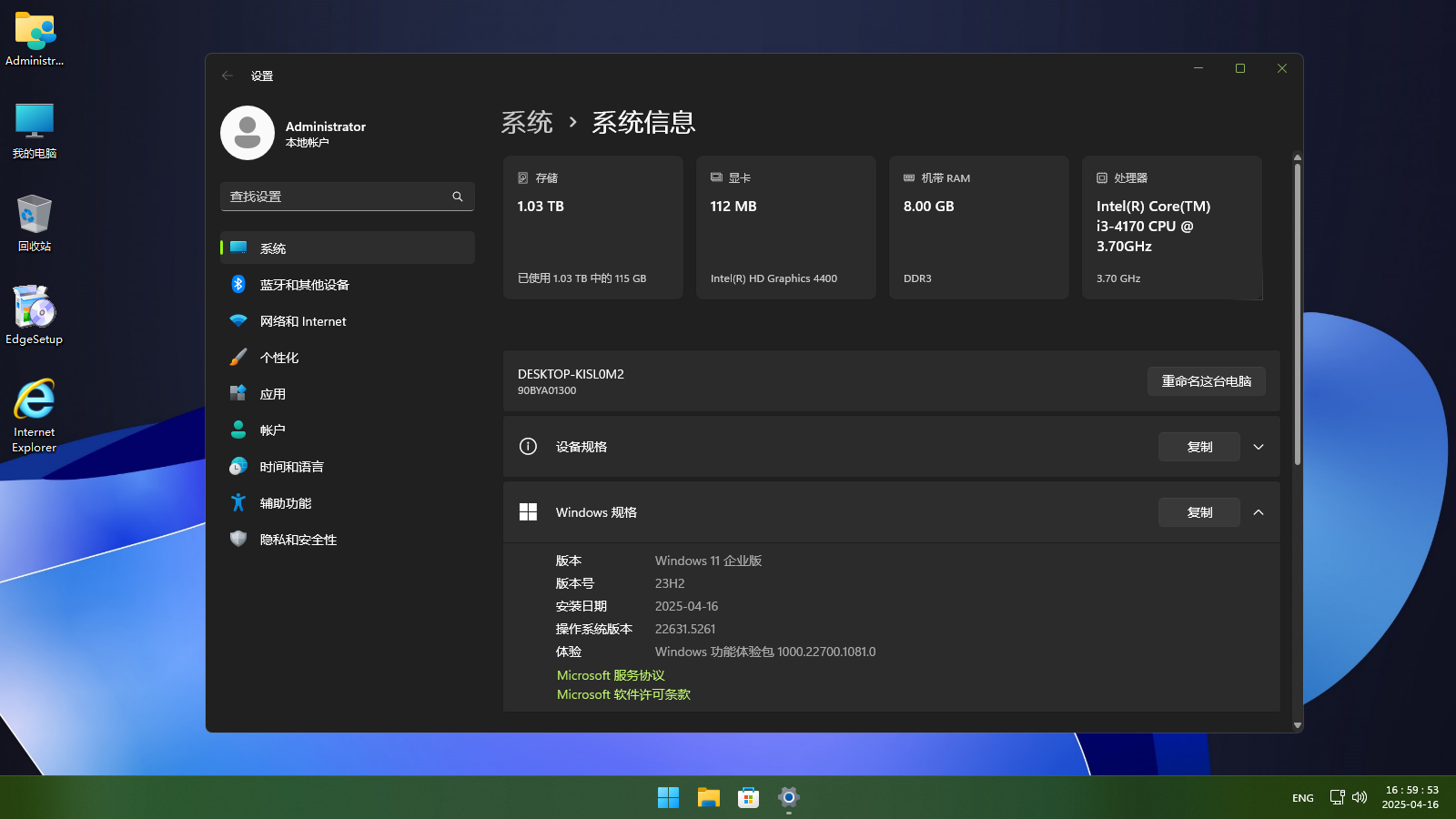Click the DESKTOP-KISL0M2 device name text
Screen dimensions: 1456x819
(x=571, y=374)
